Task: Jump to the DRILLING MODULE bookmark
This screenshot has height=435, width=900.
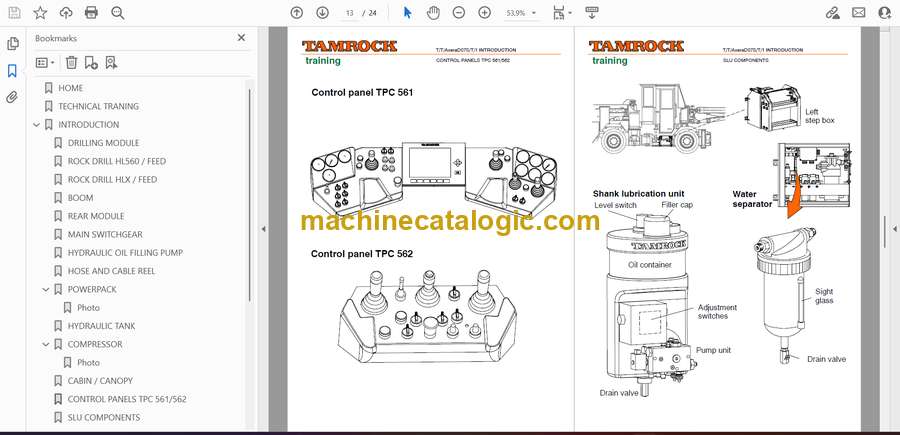Action: click(x=103, y=143)
